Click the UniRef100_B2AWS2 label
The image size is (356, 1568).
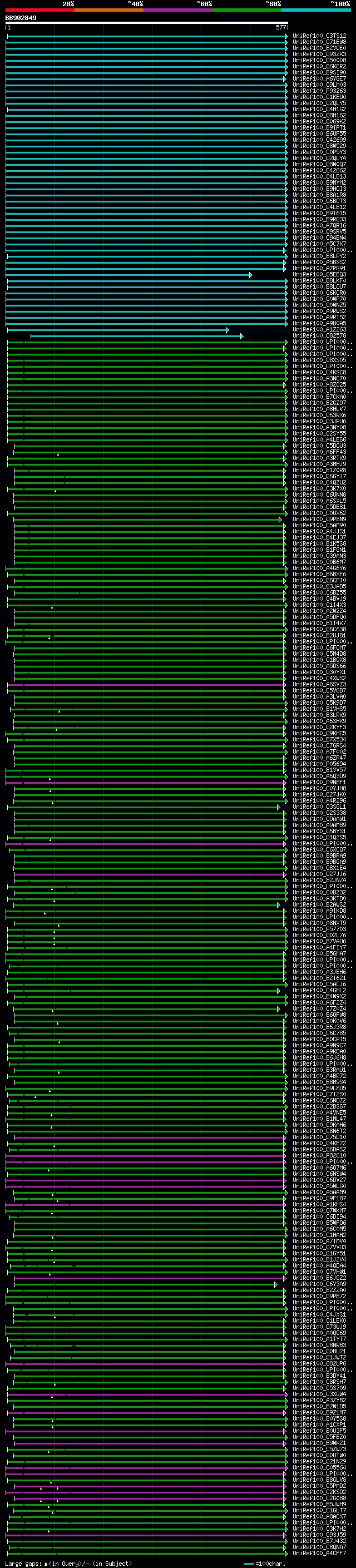click(319, 905)
